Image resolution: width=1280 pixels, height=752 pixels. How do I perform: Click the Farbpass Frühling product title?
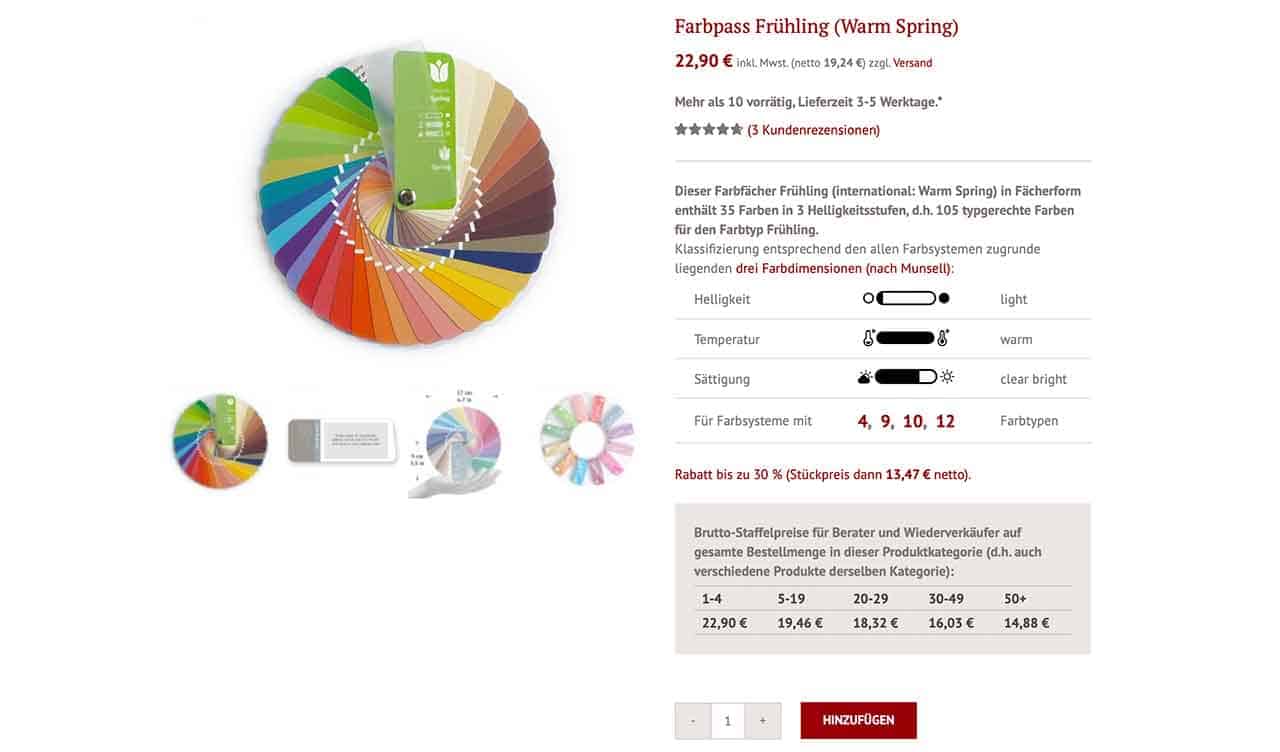click(816, 26)
